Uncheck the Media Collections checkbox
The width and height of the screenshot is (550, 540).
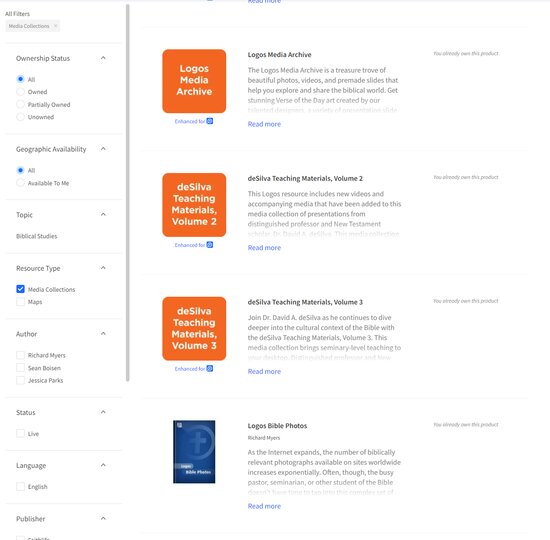(20, 289)
